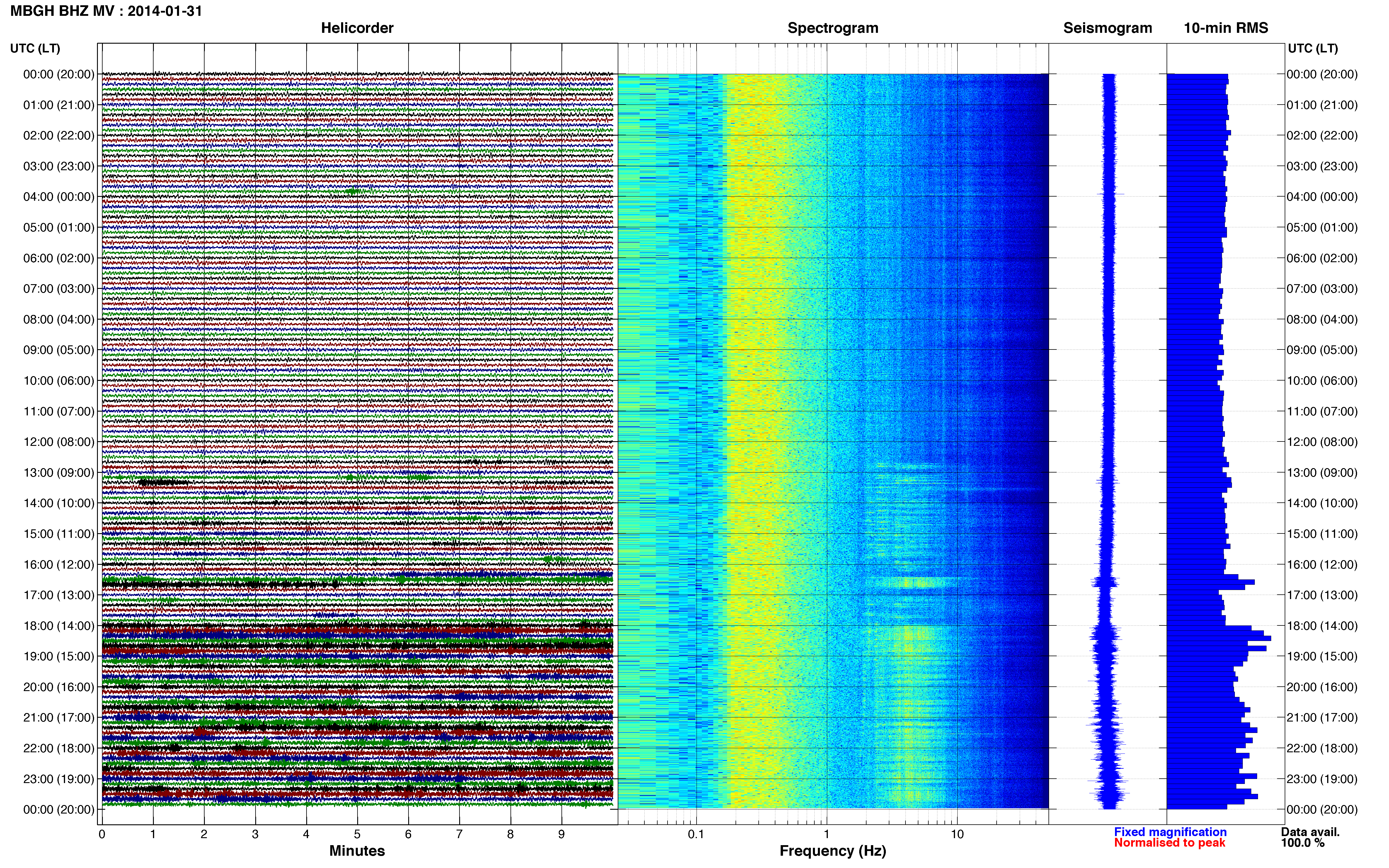Click the left 12:00 (08:00) time label
Image resolution: width=1389 pixels, height=868 pixels.
(x=59, y=442)
